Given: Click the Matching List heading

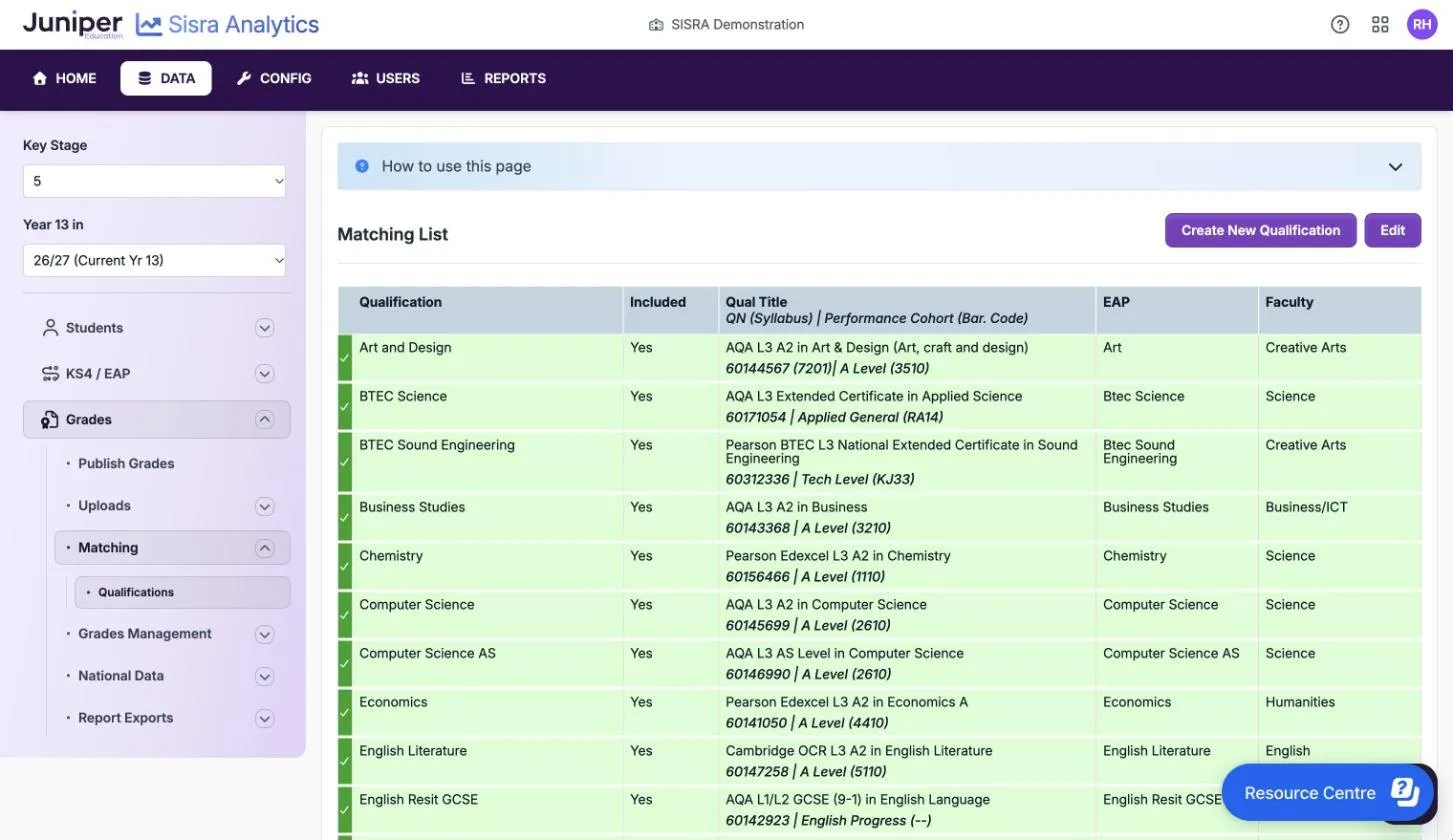Looking at the screenshot, I should point(392,234).
